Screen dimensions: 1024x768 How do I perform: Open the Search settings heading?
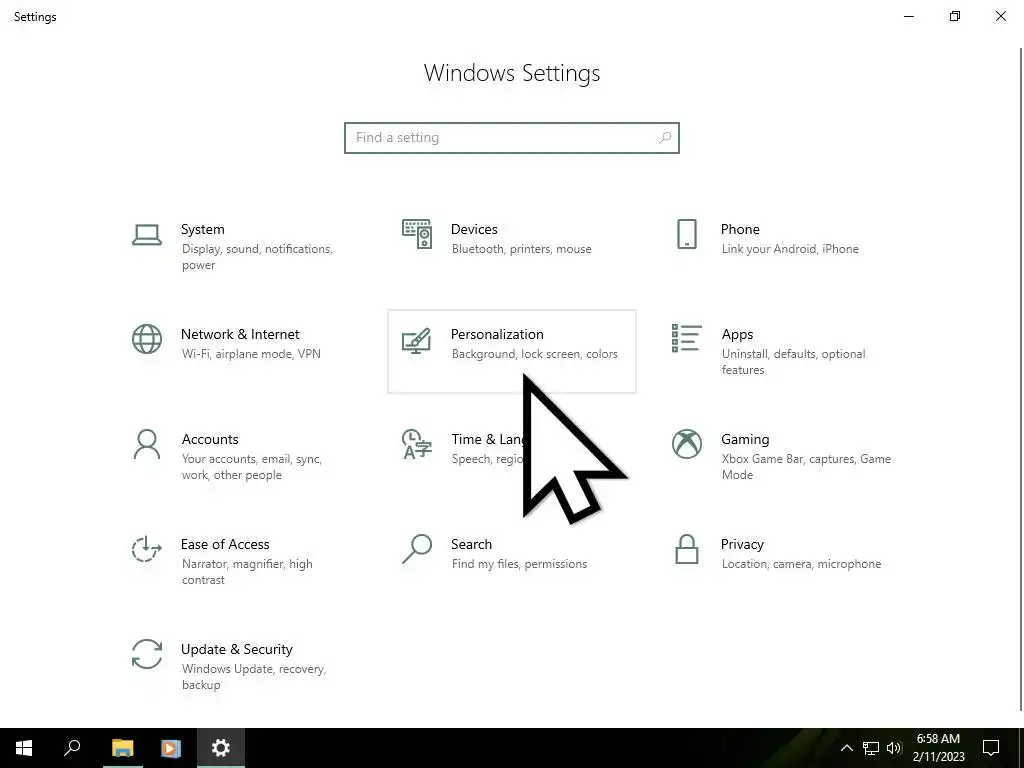tap(472, 545)
